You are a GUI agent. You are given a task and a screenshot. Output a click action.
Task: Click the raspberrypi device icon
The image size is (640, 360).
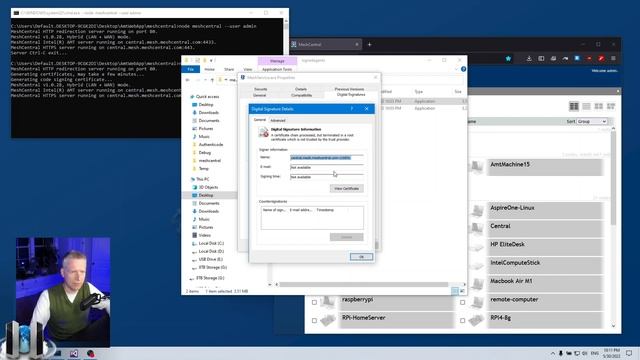[x=328, y=302]
